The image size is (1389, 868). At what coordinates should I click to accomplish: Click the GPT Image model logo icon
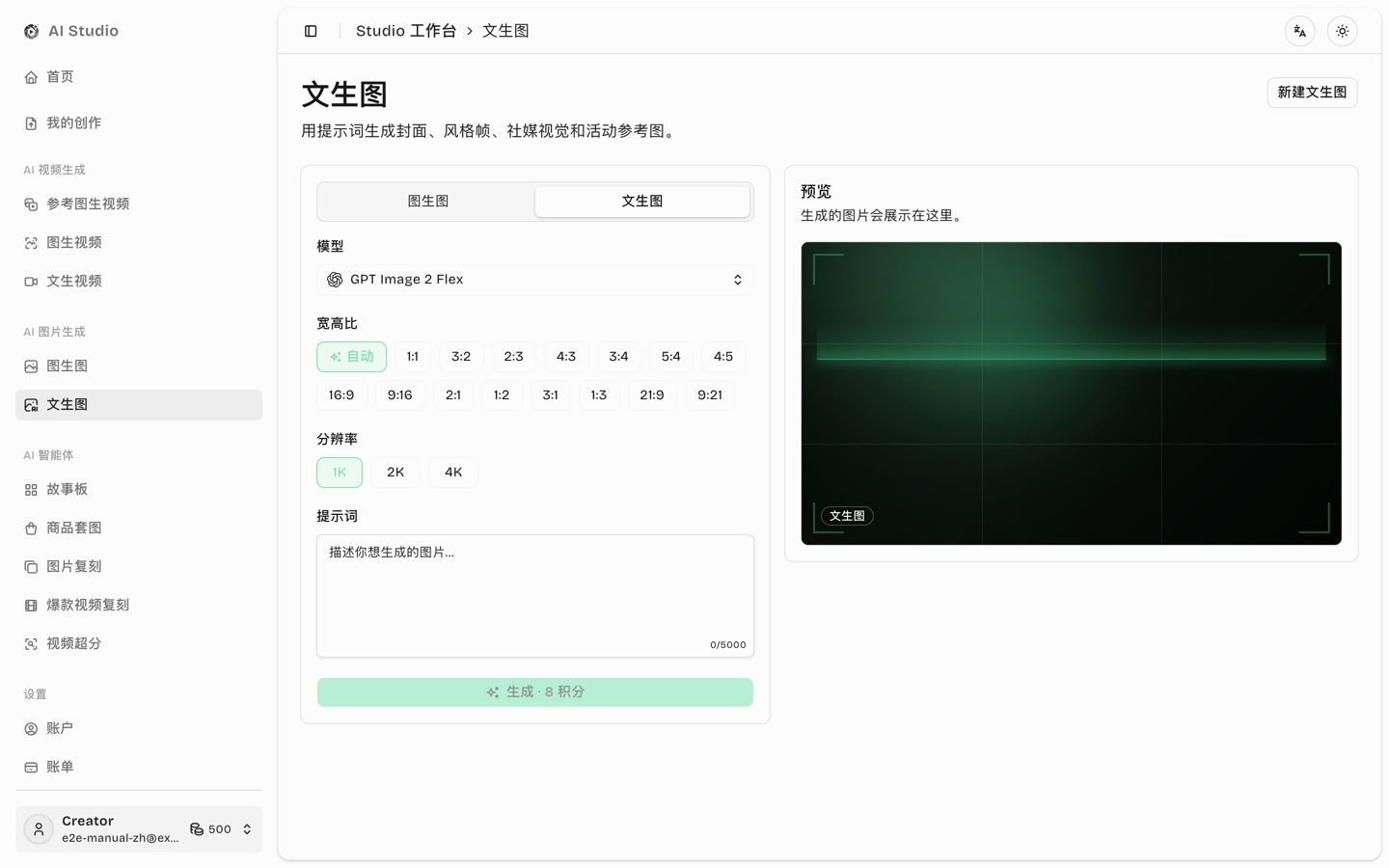point(335,280)
